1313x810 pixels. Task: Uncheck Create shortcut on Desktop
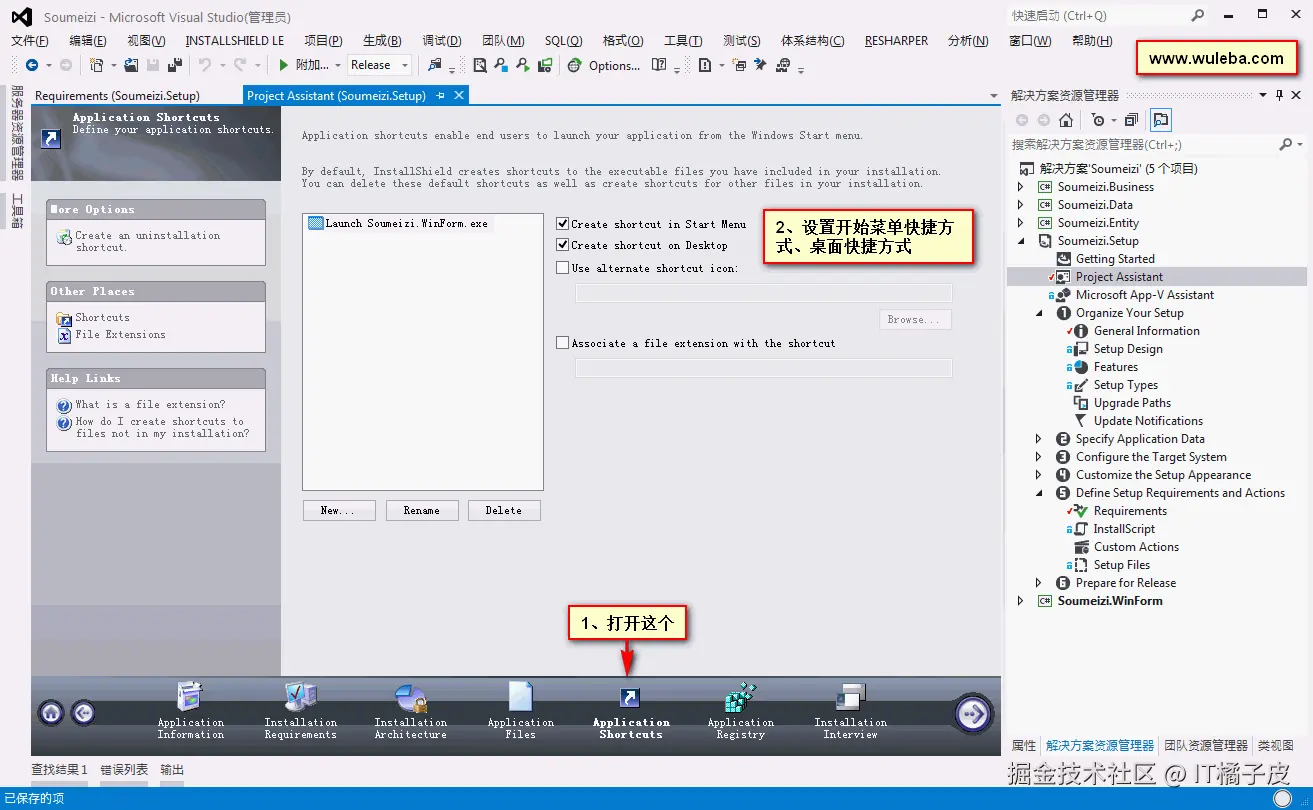tap(562, 244)
